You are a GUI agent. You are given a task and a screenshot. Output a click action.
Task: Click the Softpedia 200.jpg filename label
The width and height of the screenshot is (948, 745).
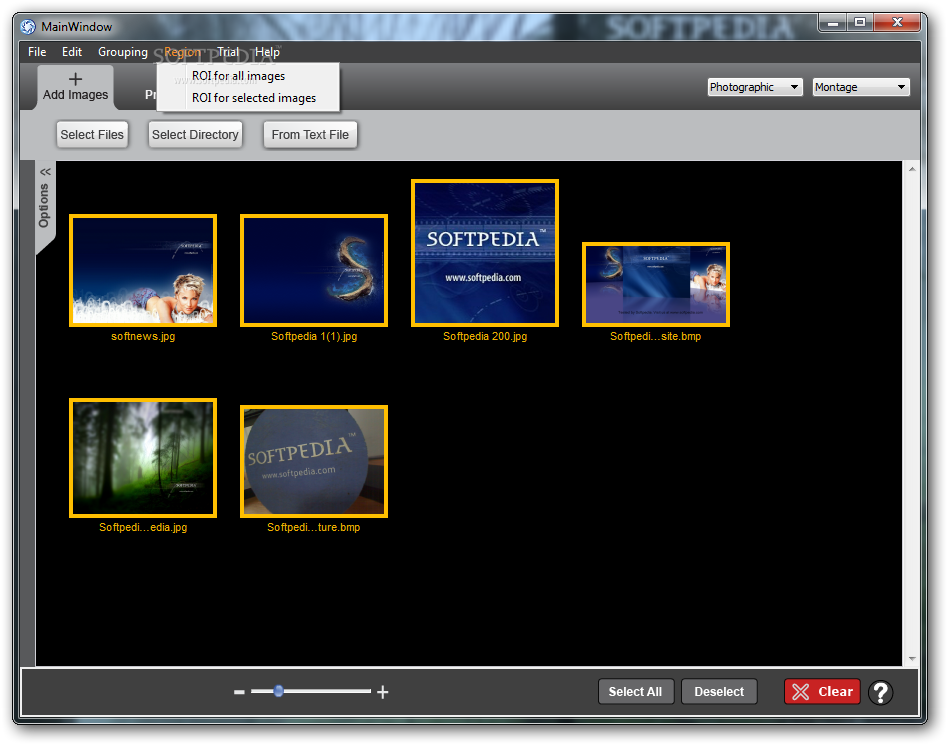485,336
